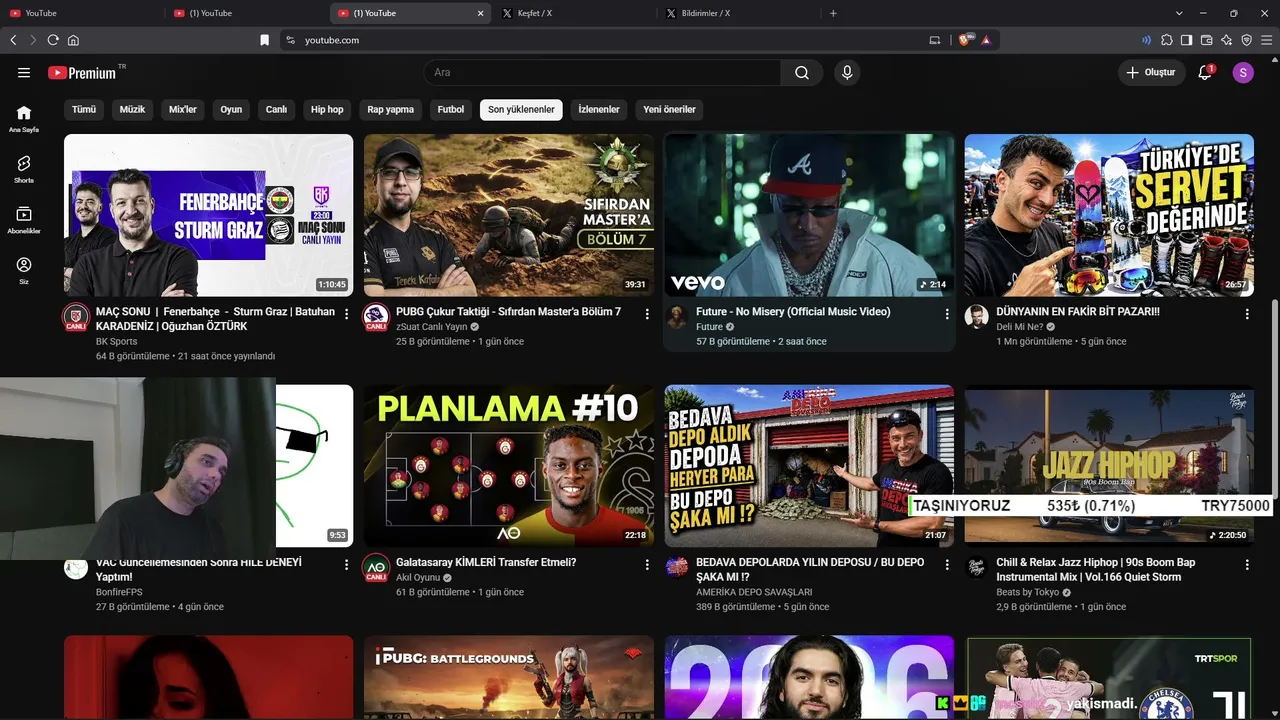This screenshot has width=1280, height=720.
Task: Open the Akıl Oyunu channel link
Action: (418, 578)
